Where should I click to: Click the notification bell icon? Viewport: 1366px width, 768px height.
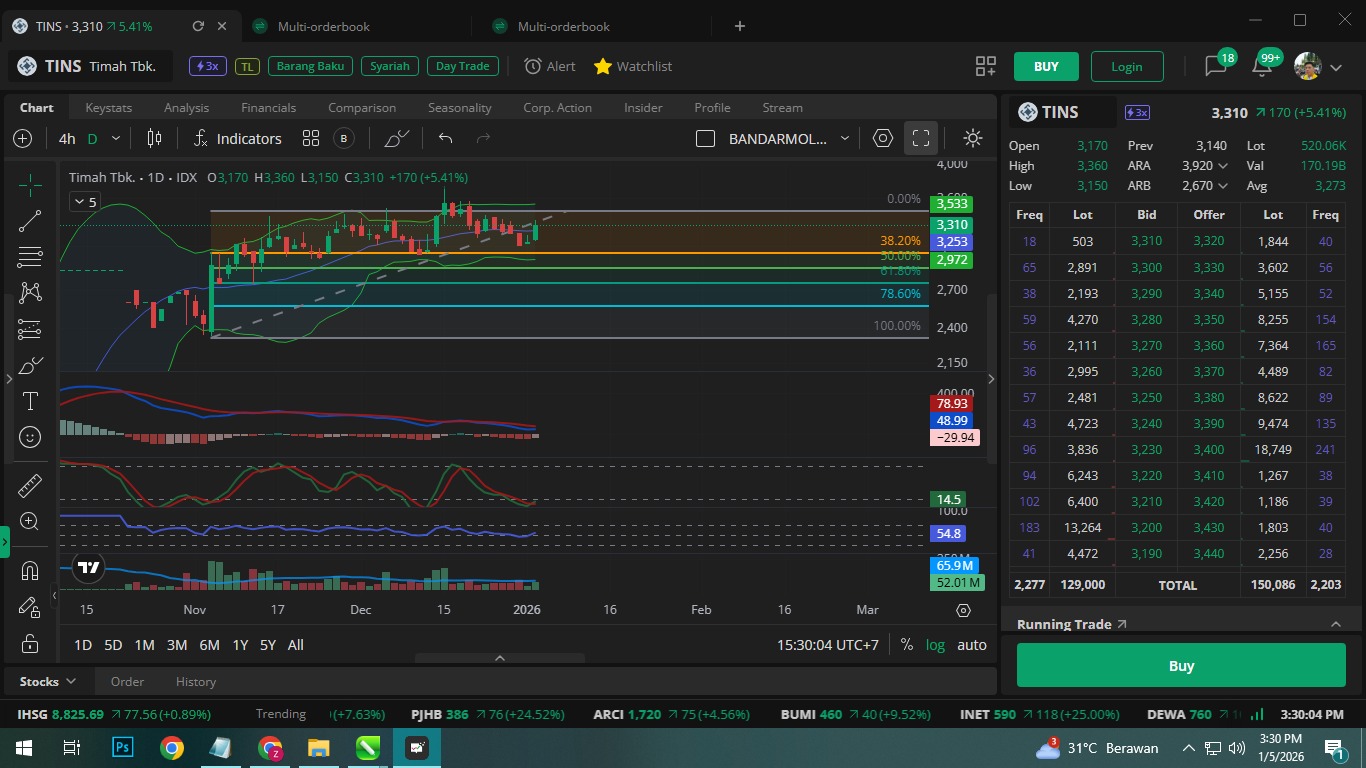click(x=1262, y=67)
